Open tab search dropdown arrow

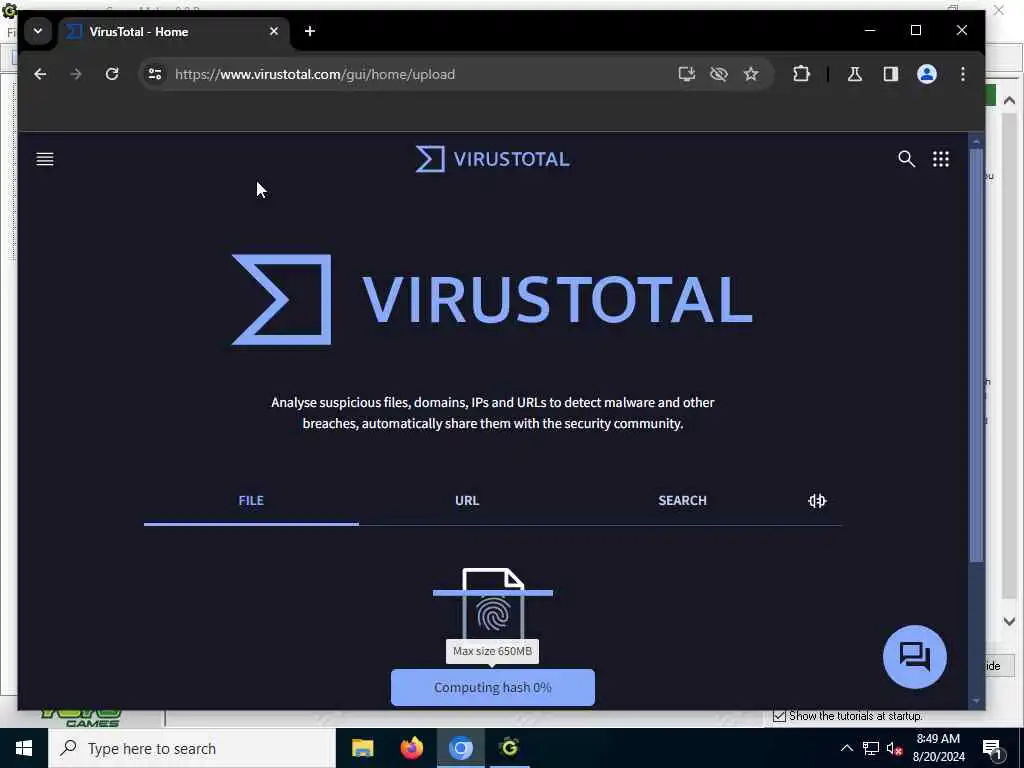(x=38, y=31)
